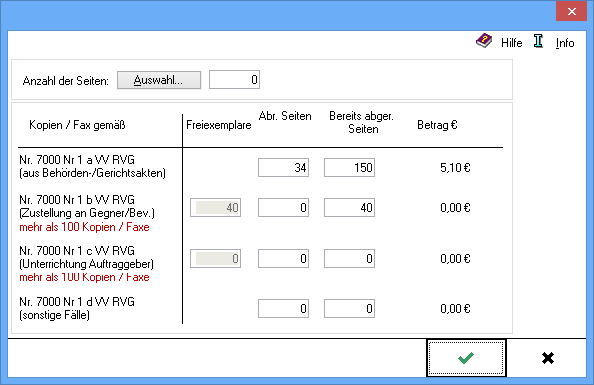Click red warning under Unterrichtung Auftraggeber
The width and height of the screenshot is (594, 385).
pyautogui.click(x=84, y=277)
